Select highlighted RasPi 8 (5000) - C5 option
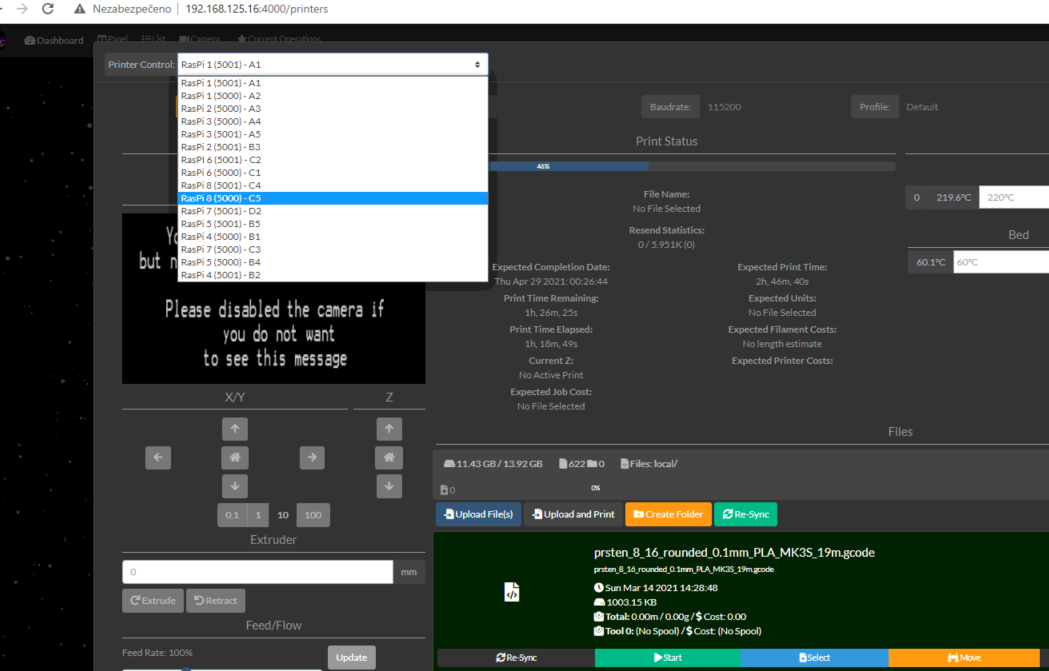 click(x=332, y=198)
